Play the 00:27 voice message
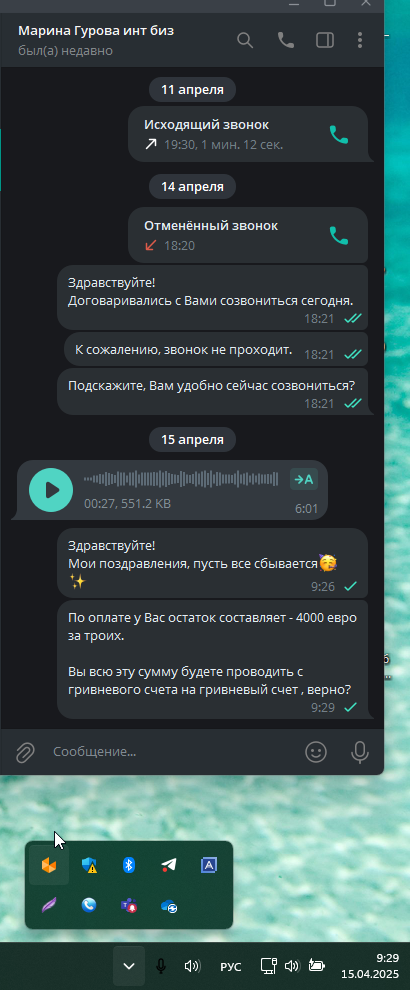 click(x=51, y=490)
